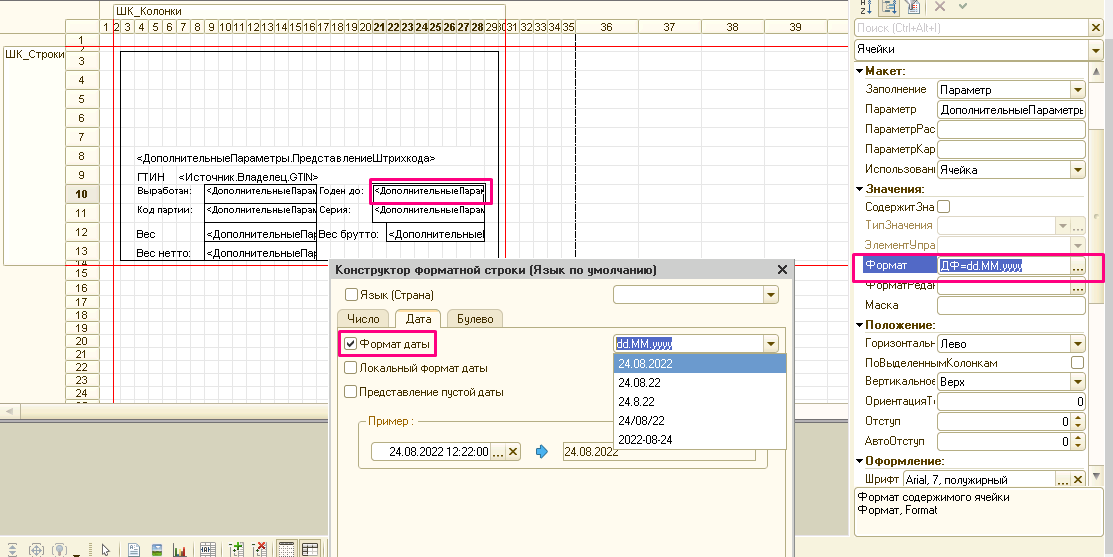1113x557 pixels.
Task: Sort properties alphabetically with A-Z icon
Action: click(865, 7)
